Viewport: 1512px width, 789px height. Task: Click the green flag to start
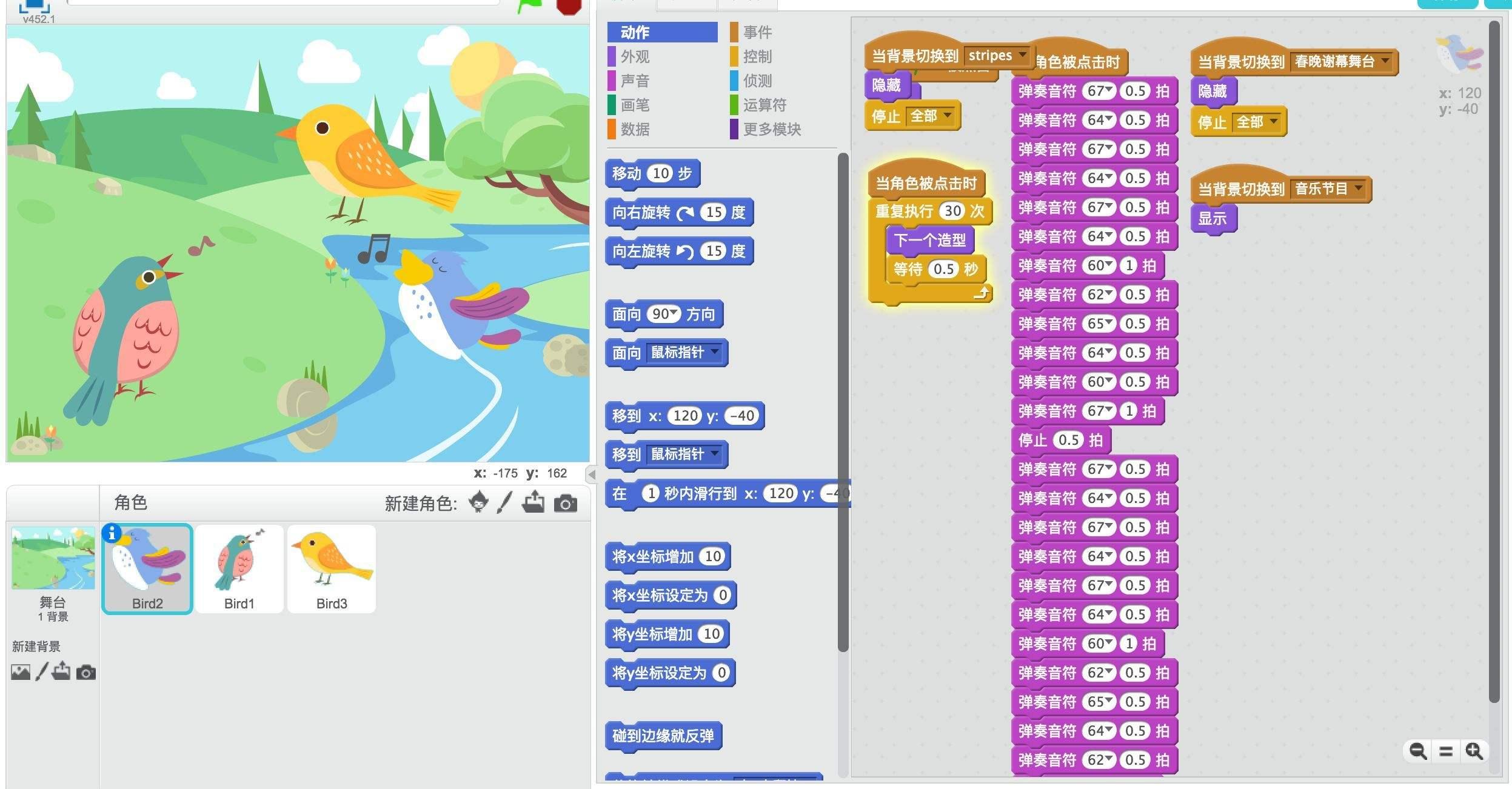click(x=529, y=6)
